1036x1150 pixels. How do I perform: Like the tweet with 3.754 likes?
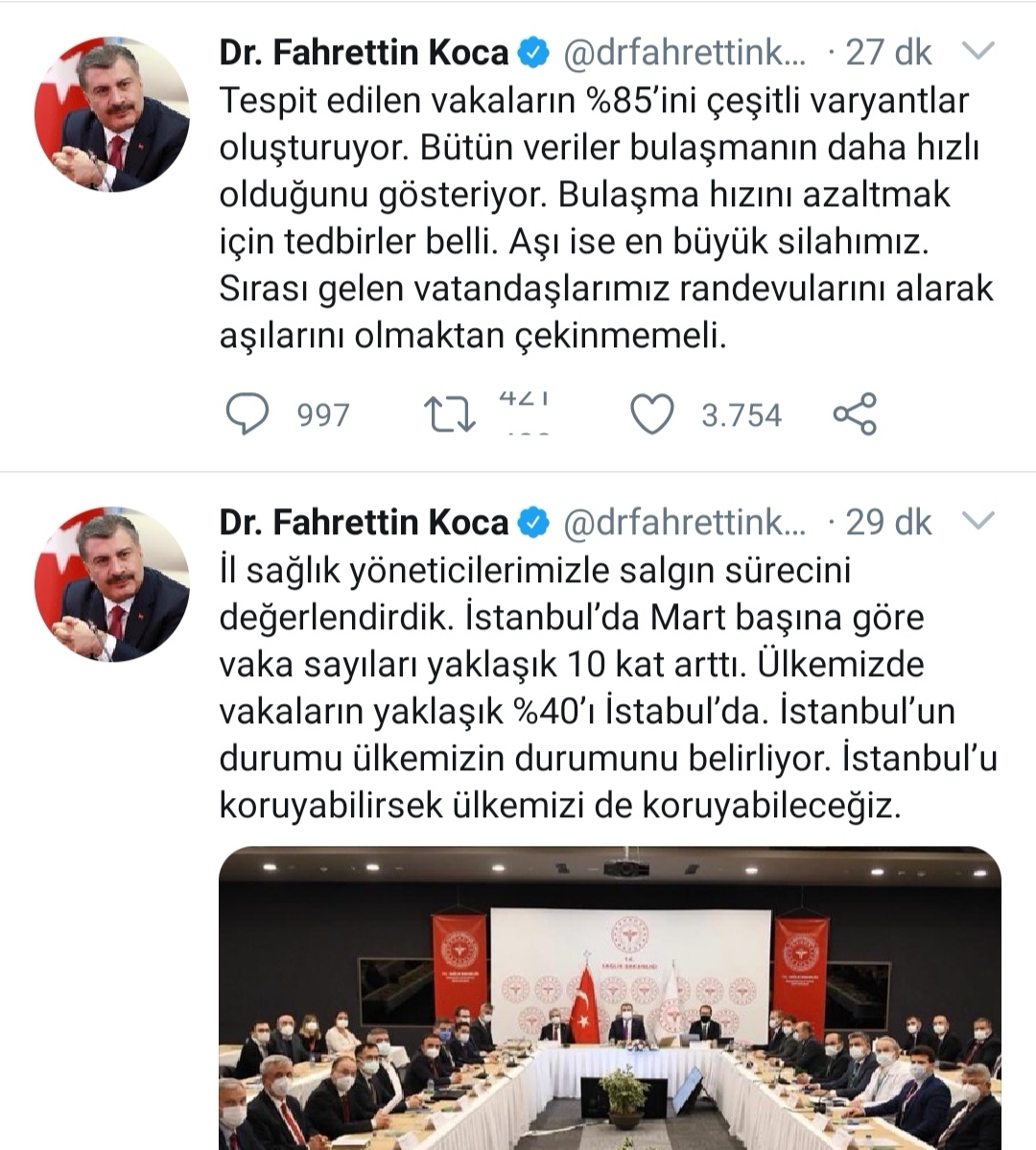[x=652, y=414]
